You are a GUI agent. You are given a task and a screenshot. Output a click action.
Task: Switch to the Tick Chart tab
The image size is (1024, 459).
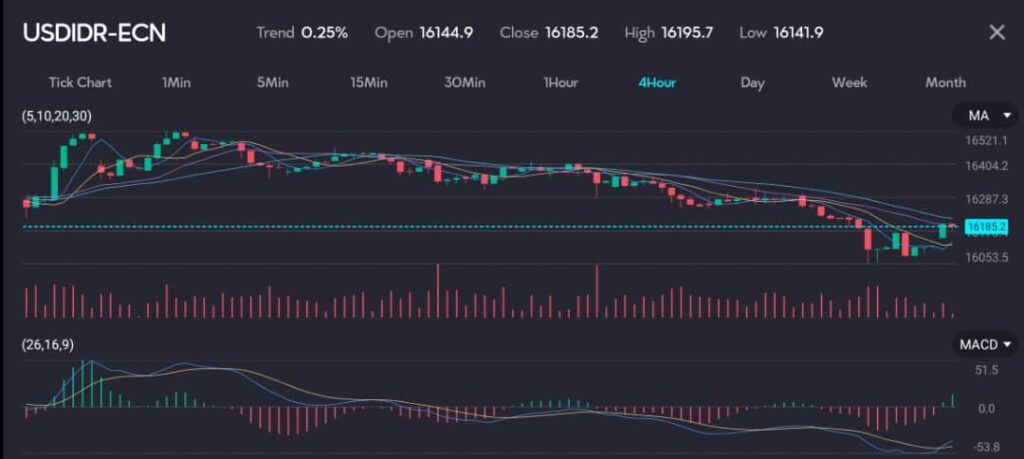[80, 82]
